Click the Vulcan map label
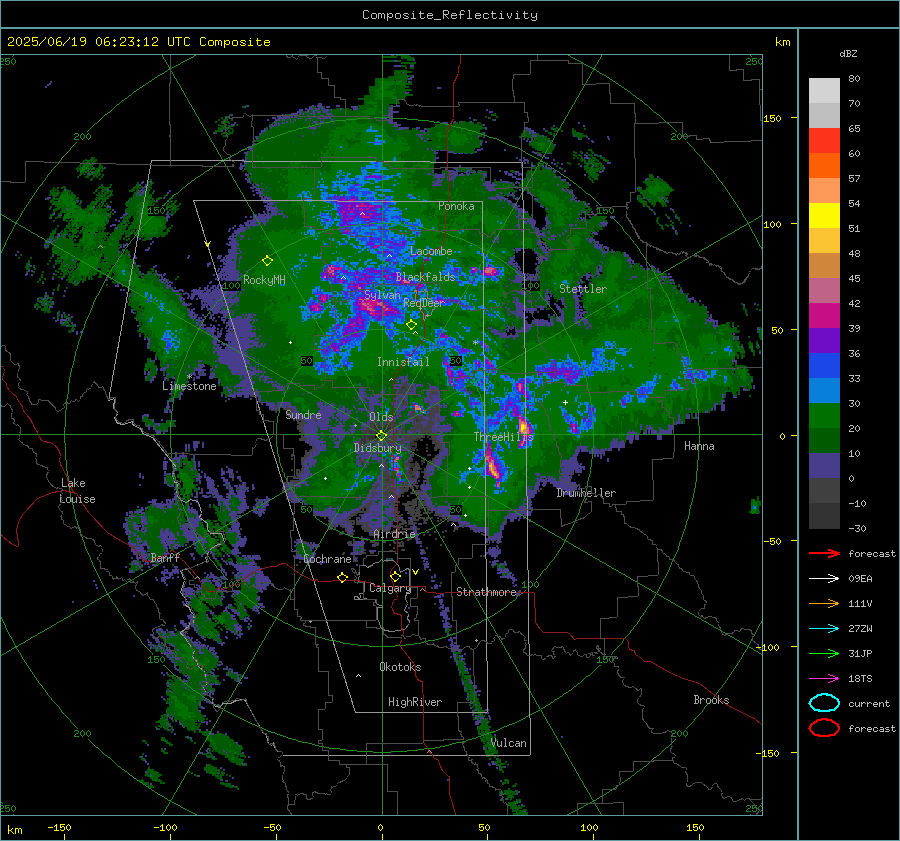The width and height of the screenshot is (900, 841). (509, 743)
